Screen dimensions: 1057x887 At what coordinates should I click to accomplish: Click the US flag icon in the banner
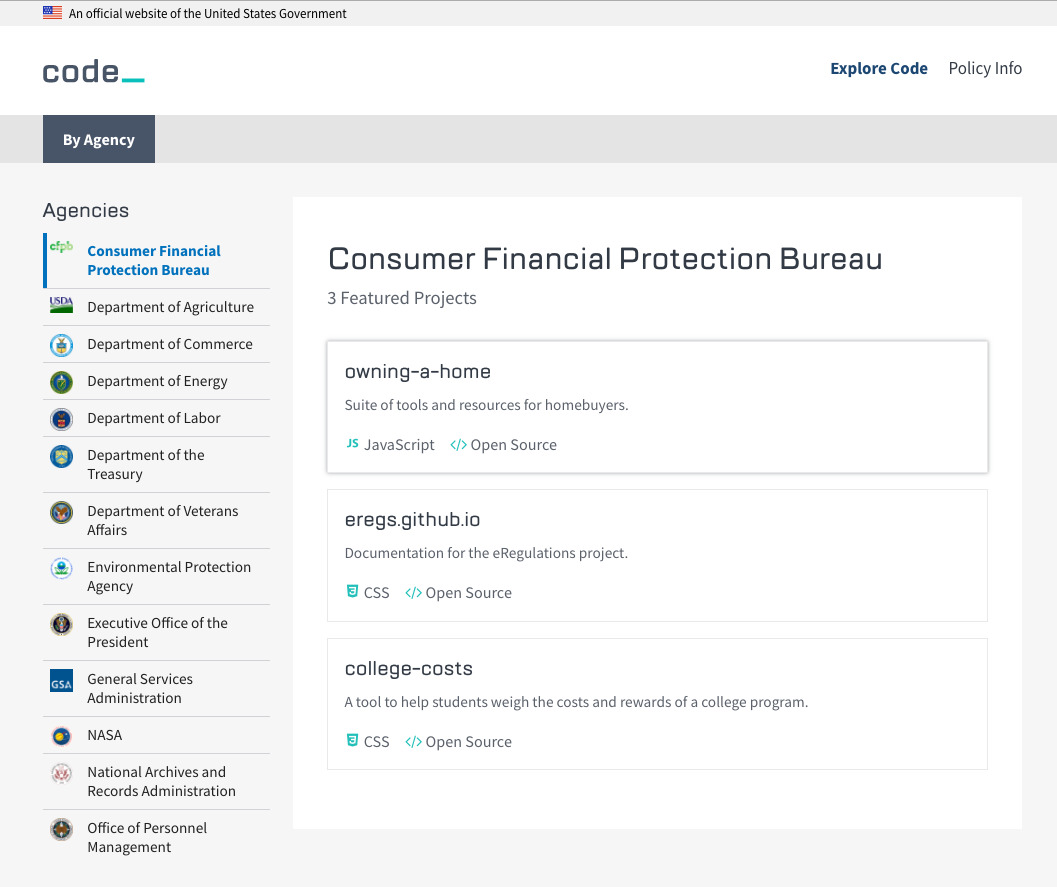pos(51,13)
